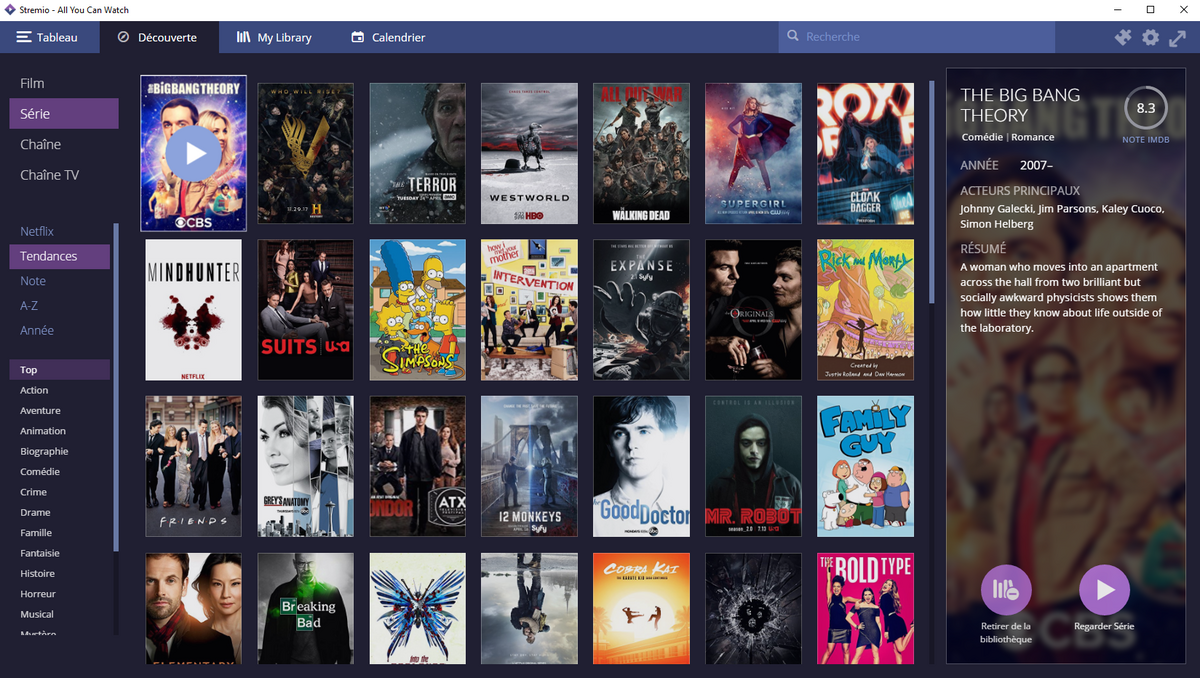Open How I Met Your Mother poster

click(529, 310)
